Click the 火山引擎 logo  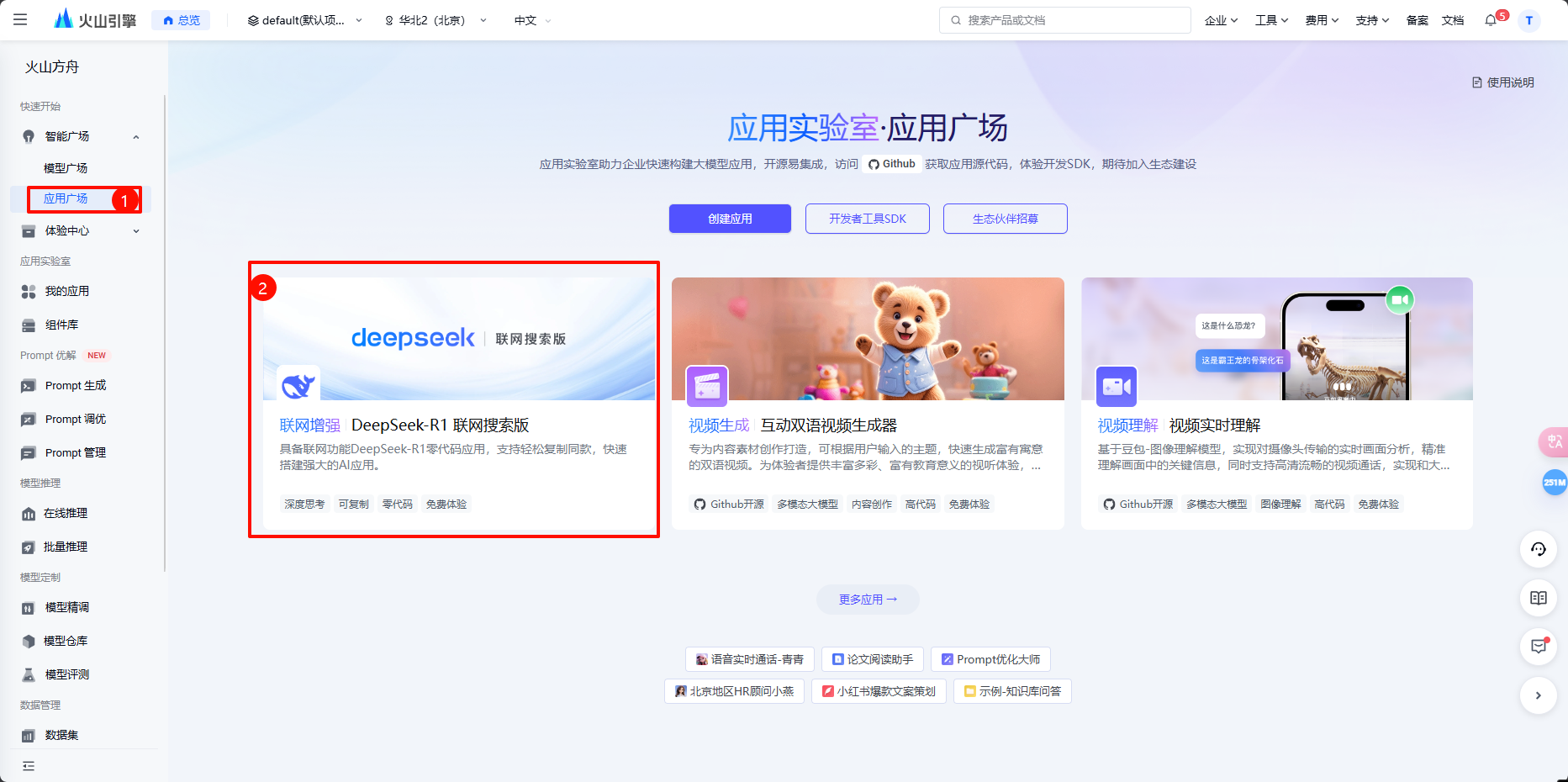click(95, 19)
